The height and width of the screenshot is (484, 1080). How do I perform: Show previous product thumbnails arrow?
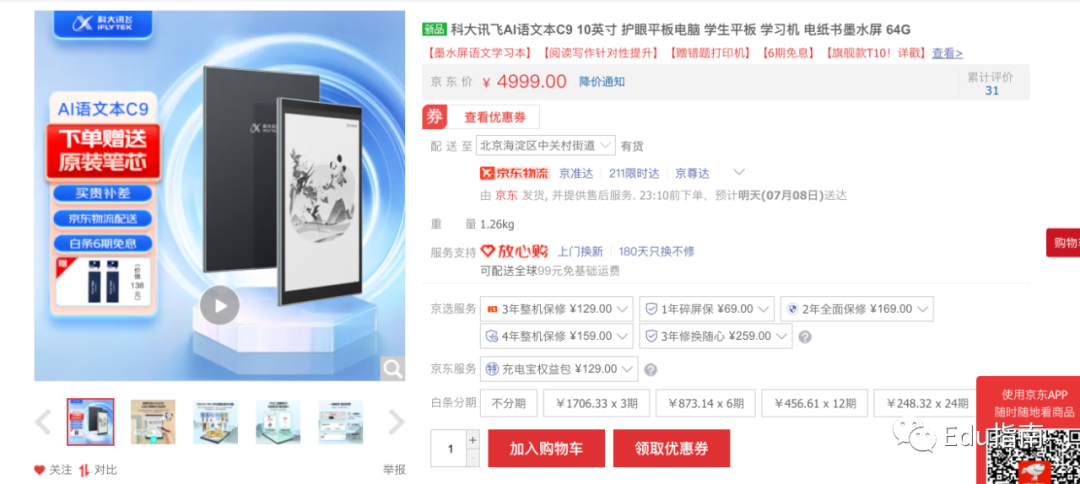pos(43,422)
